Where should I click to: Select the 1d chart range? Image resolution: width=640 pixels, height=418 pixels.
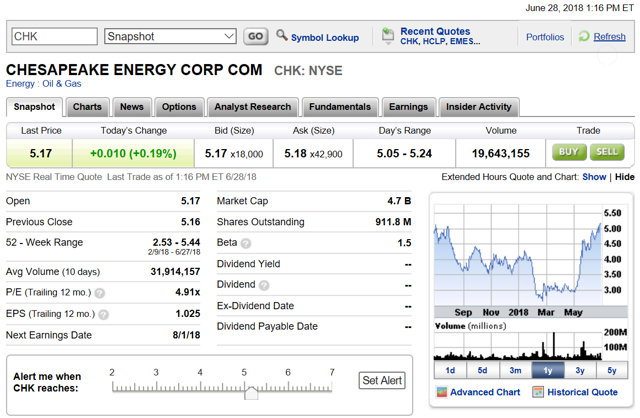pyautogui.click(x=450, y=370)
